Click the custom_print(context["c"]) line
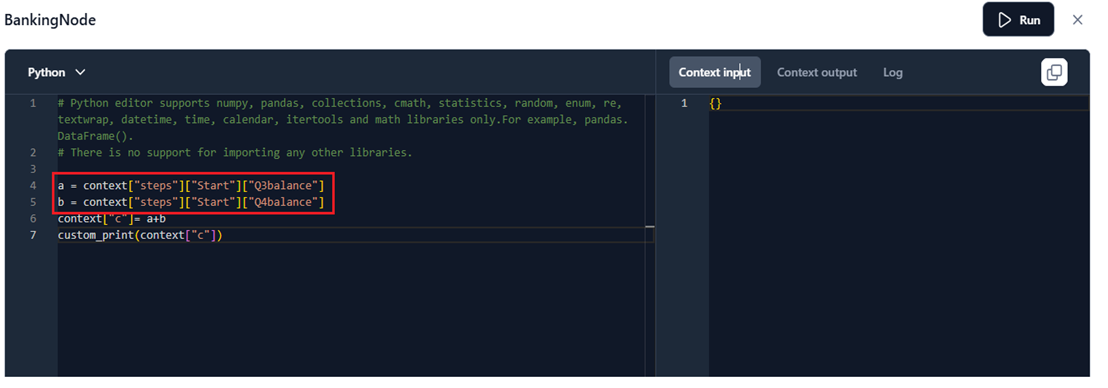This screenshot has height=388, width=1108. [x=140, y=235]
